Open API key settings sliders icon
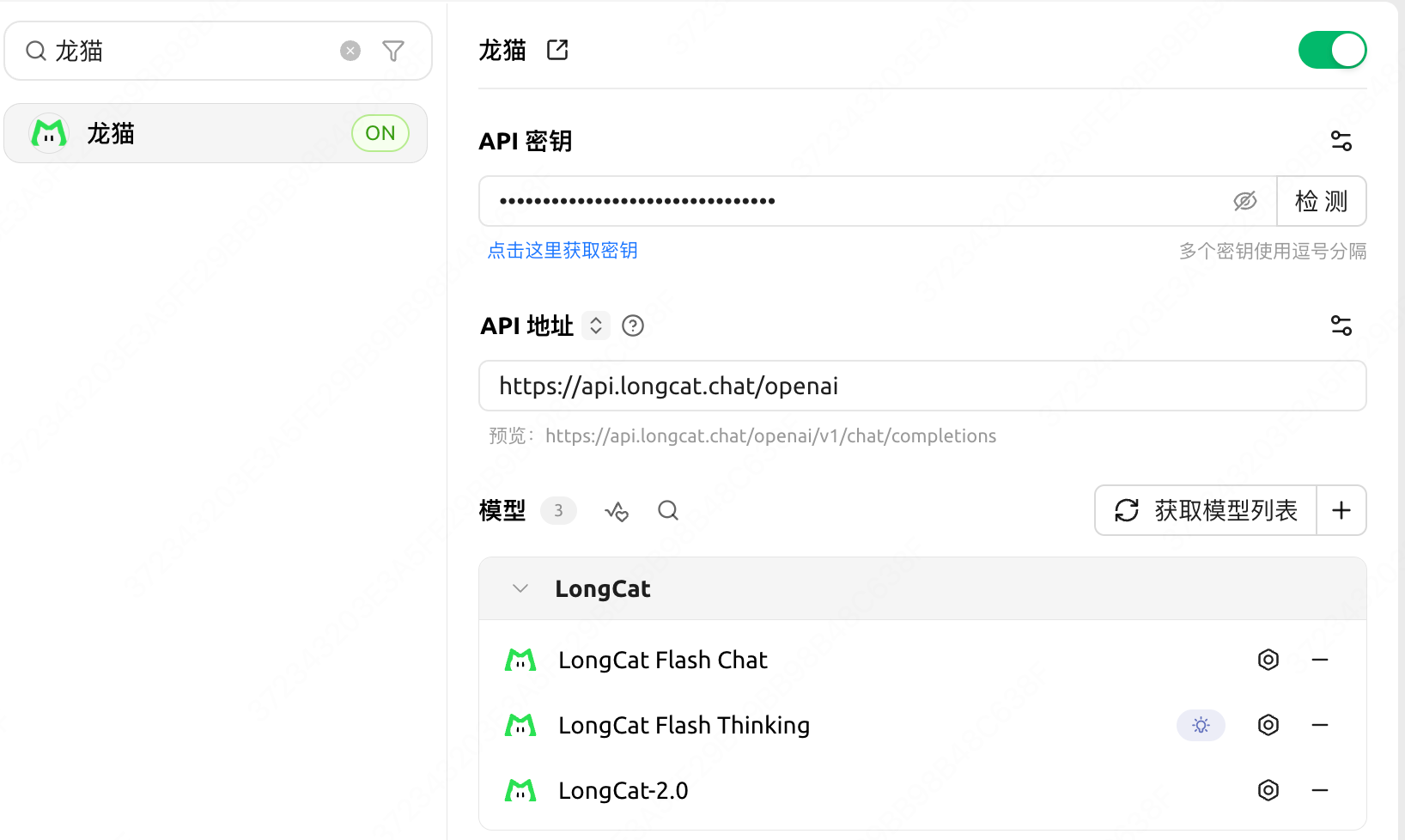This screenshot has width=1405, height=840. [1341, 141]
